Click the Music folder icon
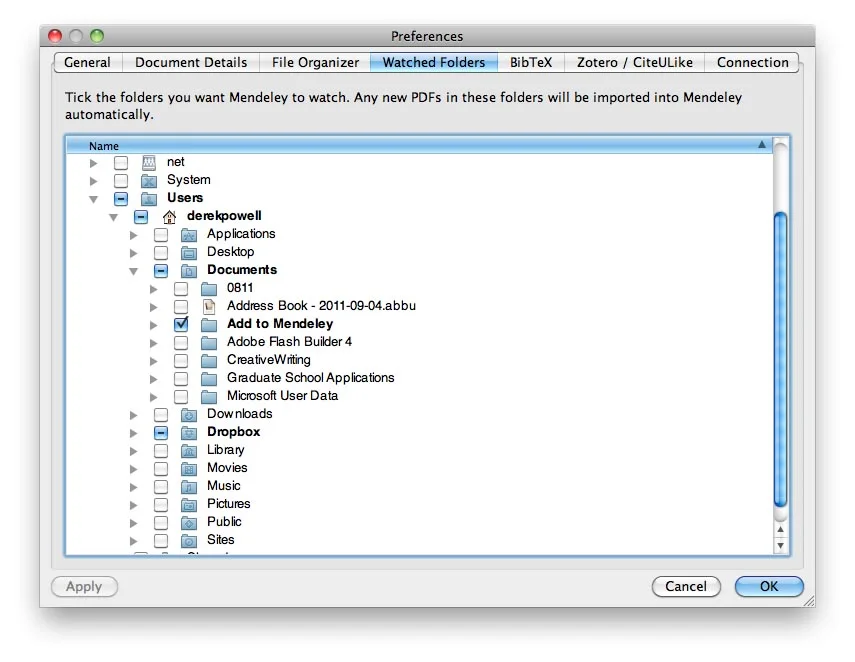 (189, 486)
